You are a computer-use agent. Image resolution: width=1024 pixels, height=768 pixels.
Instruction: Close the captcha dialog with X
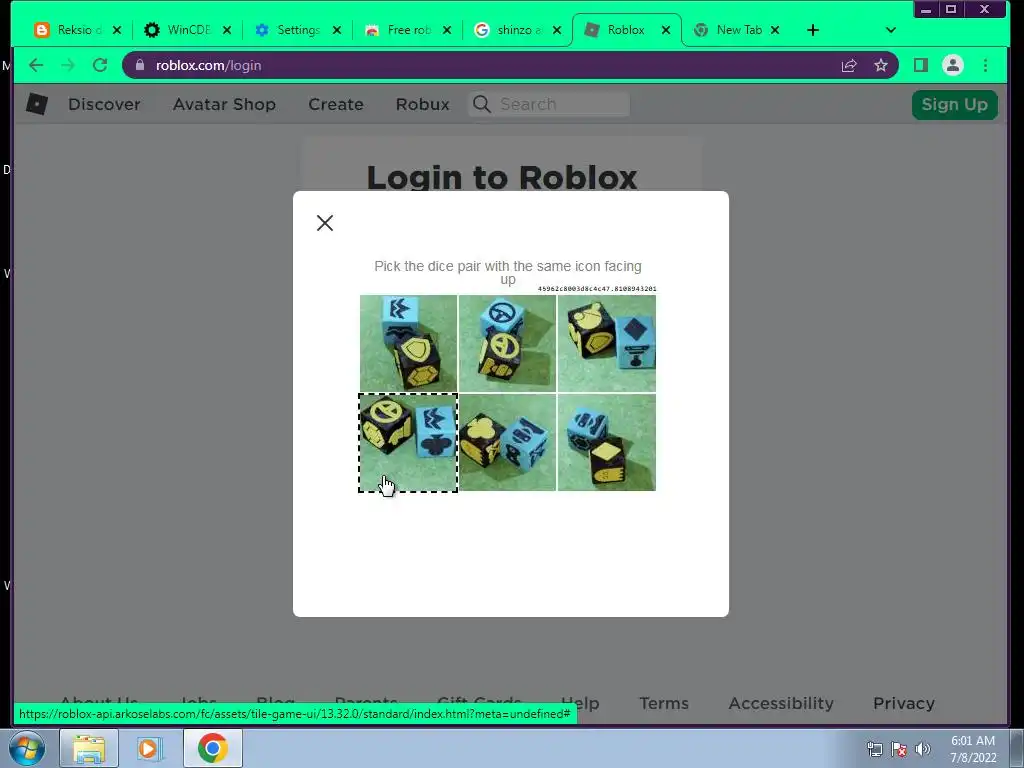325,223
